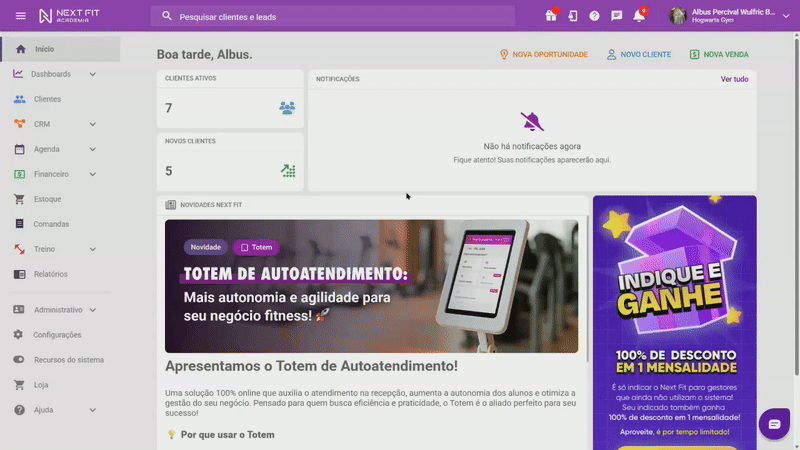The width and height of the screenshot is (800, 450).
Task: Click the Clientes Ativos count 7
Action: click(x=168, y=108)
